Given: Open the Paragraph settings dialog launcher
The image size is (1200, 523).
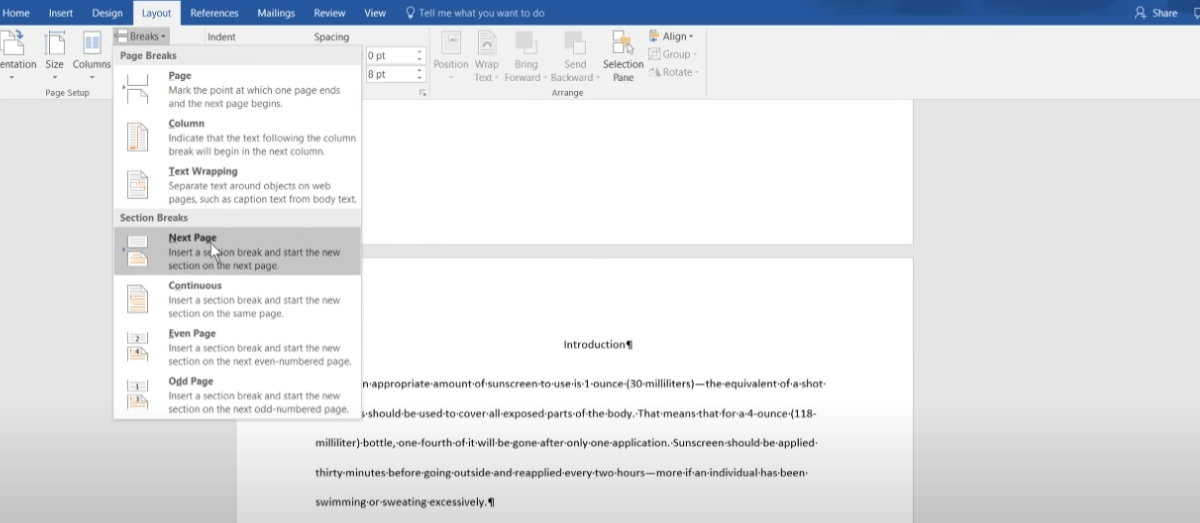Looking at the screenshot, I should (x=423, y=92).
